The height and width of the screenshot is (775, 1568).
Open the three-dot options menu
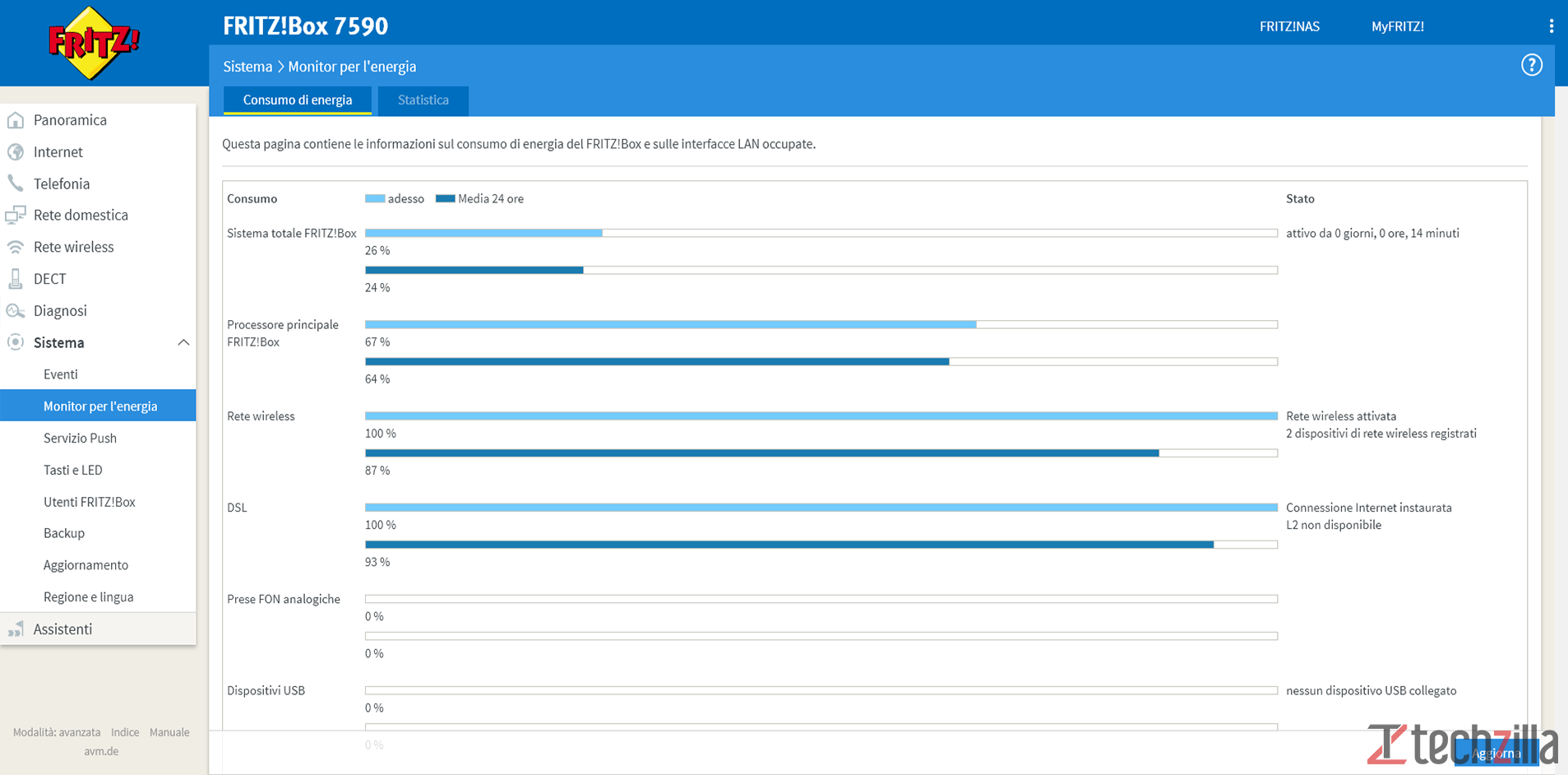(x=1551, y=26)
